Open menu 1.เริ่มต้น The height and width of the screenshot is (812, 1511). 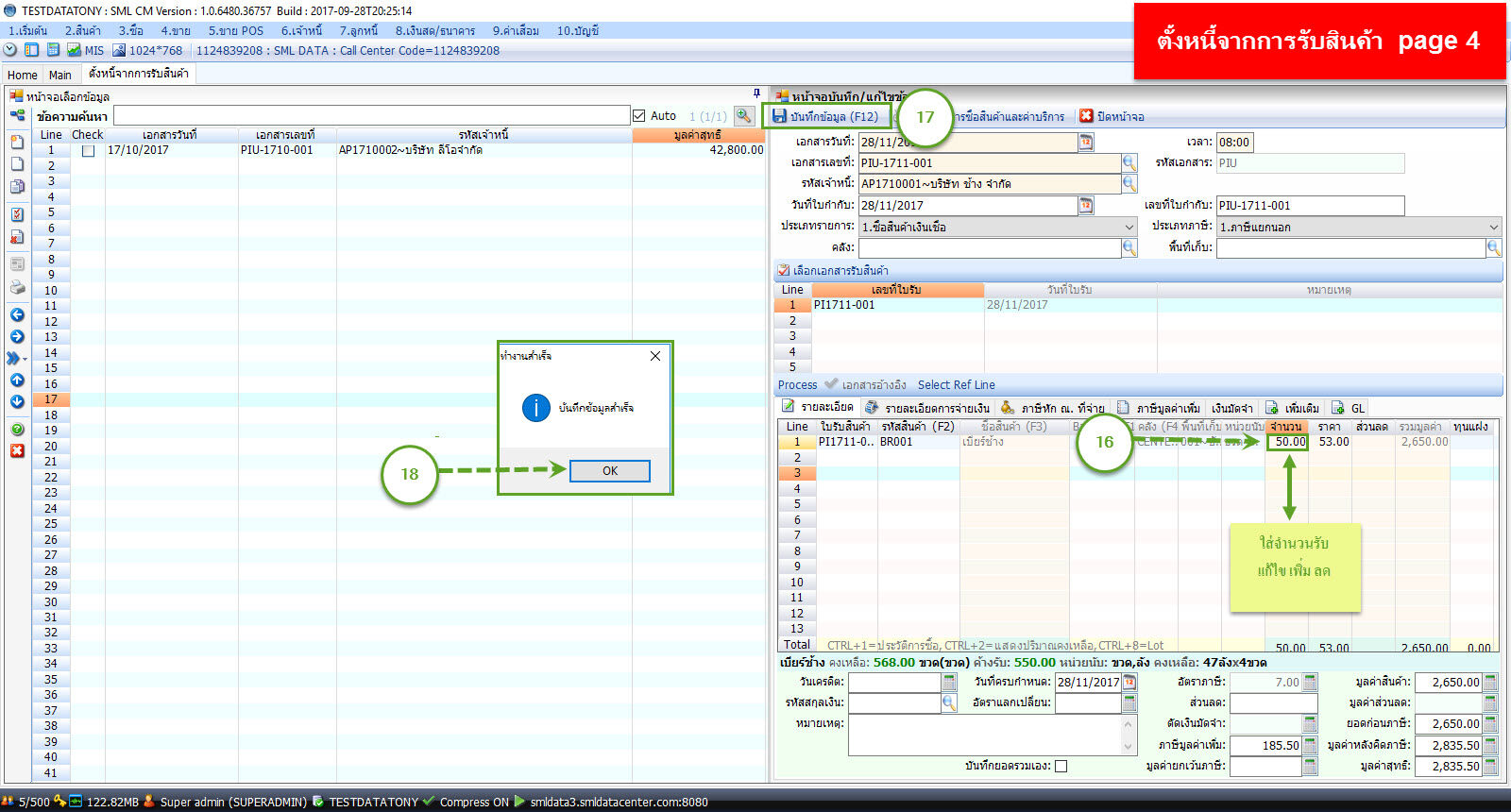pos(28,30)
